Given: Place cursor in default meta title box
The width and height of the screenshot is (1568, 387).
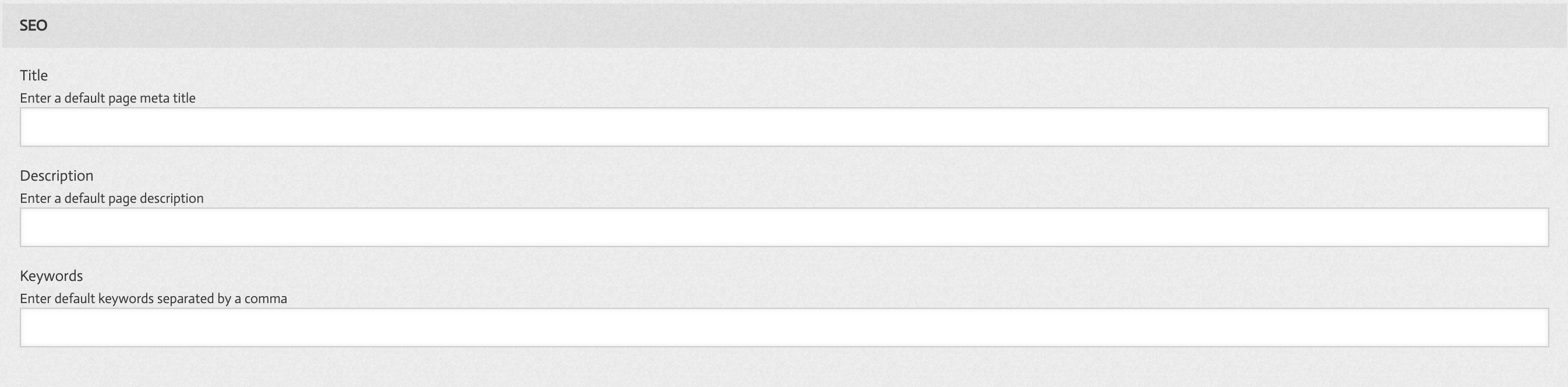Looking at the screenshot, I should point(784,128).
